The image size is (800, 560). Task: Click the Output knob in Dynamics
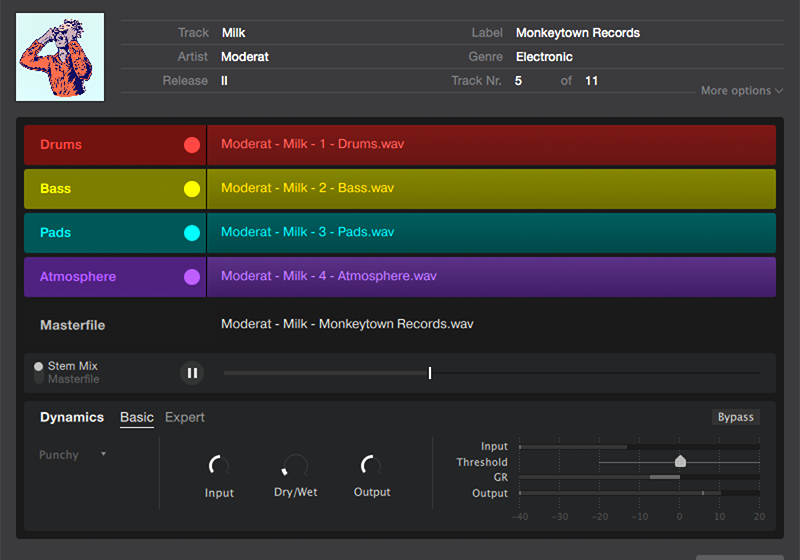point(371,466)
